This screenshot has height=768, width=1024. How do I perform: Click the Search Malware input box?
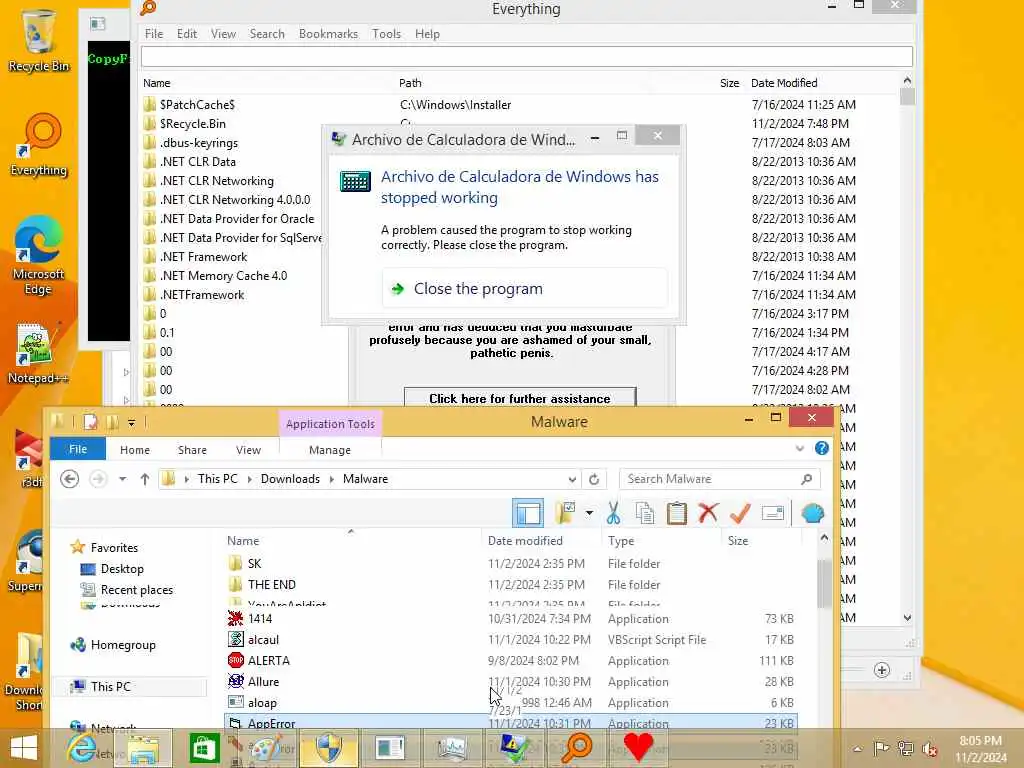(719, 479)
